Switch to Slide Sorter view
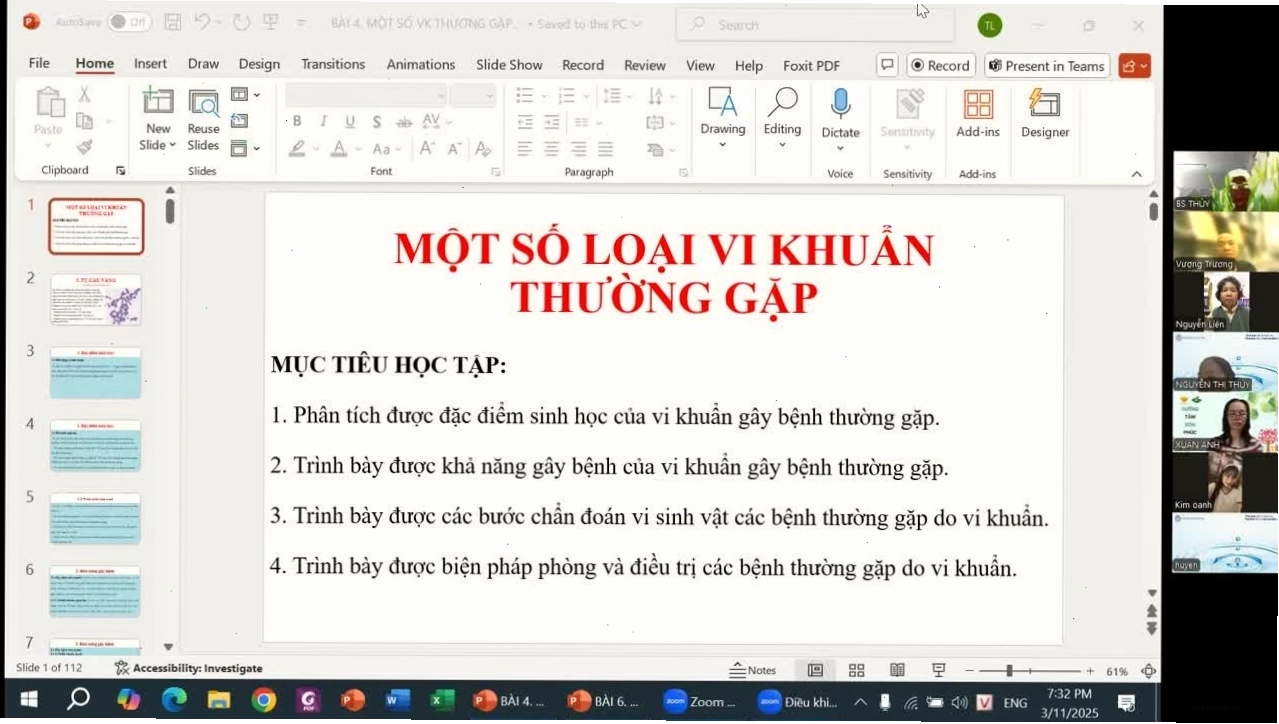 pos(856,670)
